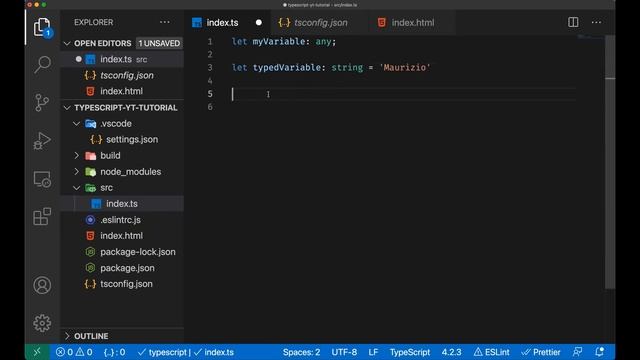The image size is (640, 360).
Task: Open notifications bell in status bar
Action: (x=600, y=352)
